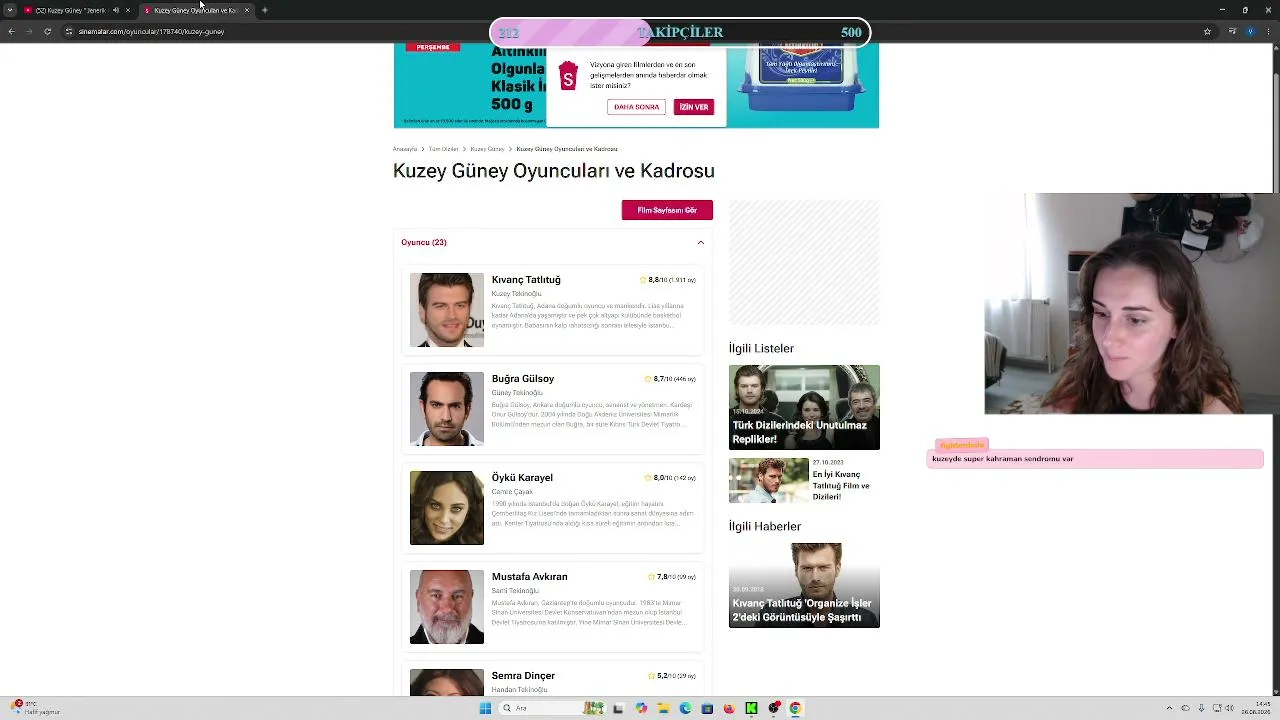Bookmark this page with the star icon
Image resolution: width=1280 pixels, height=720 pixels.
[1207, 31]
